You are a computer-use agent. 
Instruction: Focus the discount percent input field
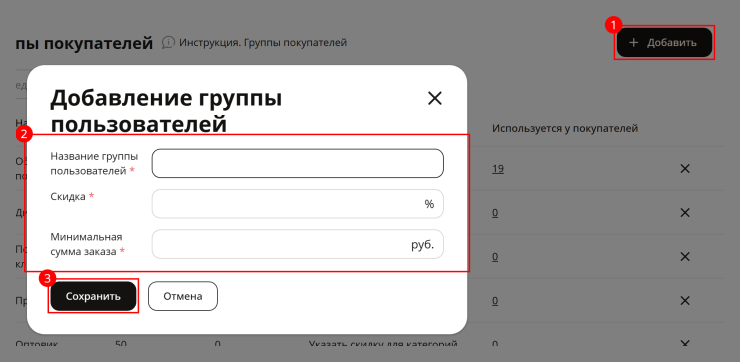tap(298, 204)
